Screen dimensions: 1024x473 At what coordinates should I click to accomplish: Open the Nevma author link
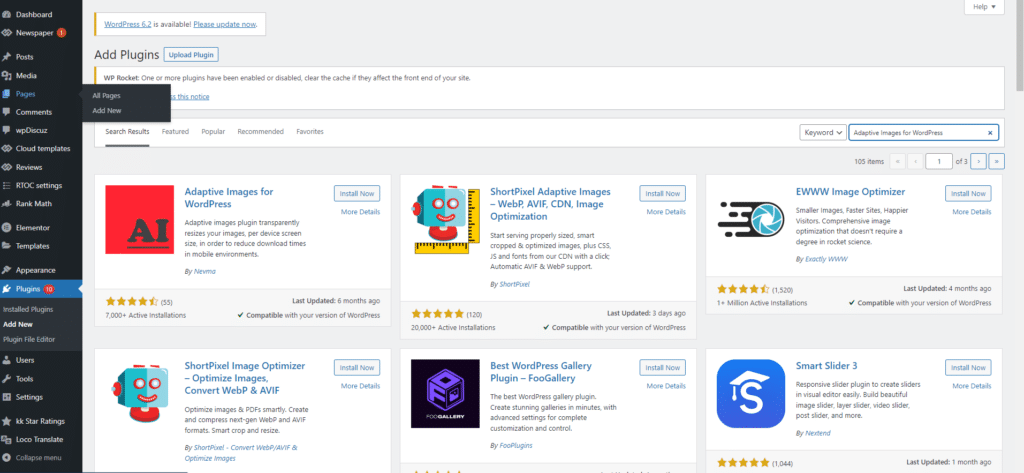pyautogui.click(x=204, y=270)
